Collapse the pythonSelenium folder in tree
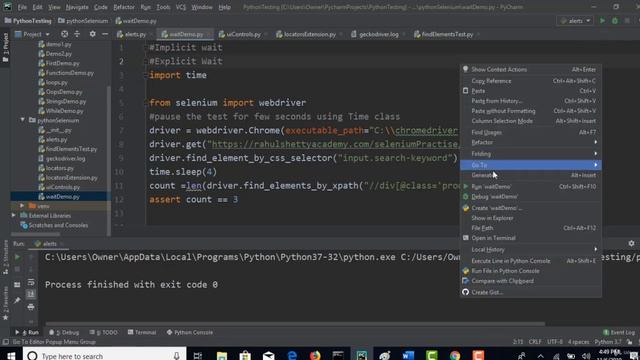 coord(22,120)
